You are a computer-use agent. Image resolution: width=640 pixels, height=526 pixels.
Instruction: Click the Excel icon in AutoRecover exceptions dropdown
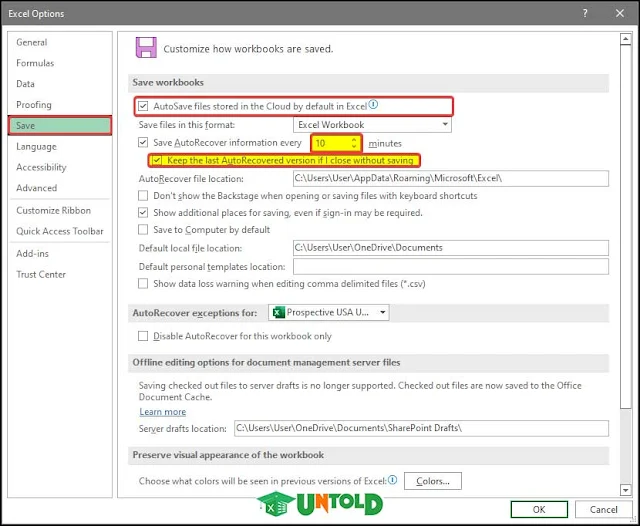point(279,313)
